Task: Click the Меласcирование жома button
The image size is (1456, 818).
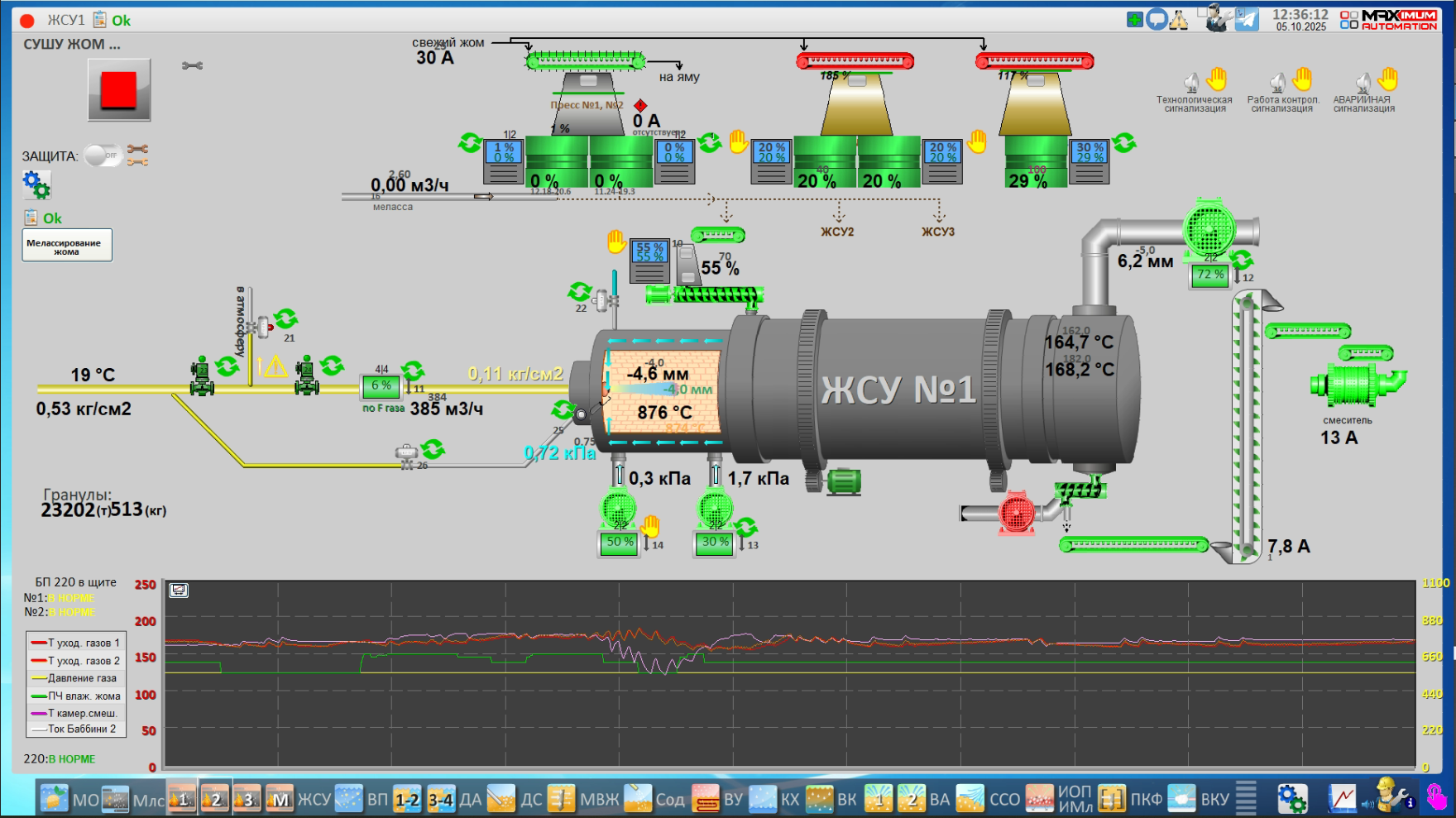Action: point(67,246)
